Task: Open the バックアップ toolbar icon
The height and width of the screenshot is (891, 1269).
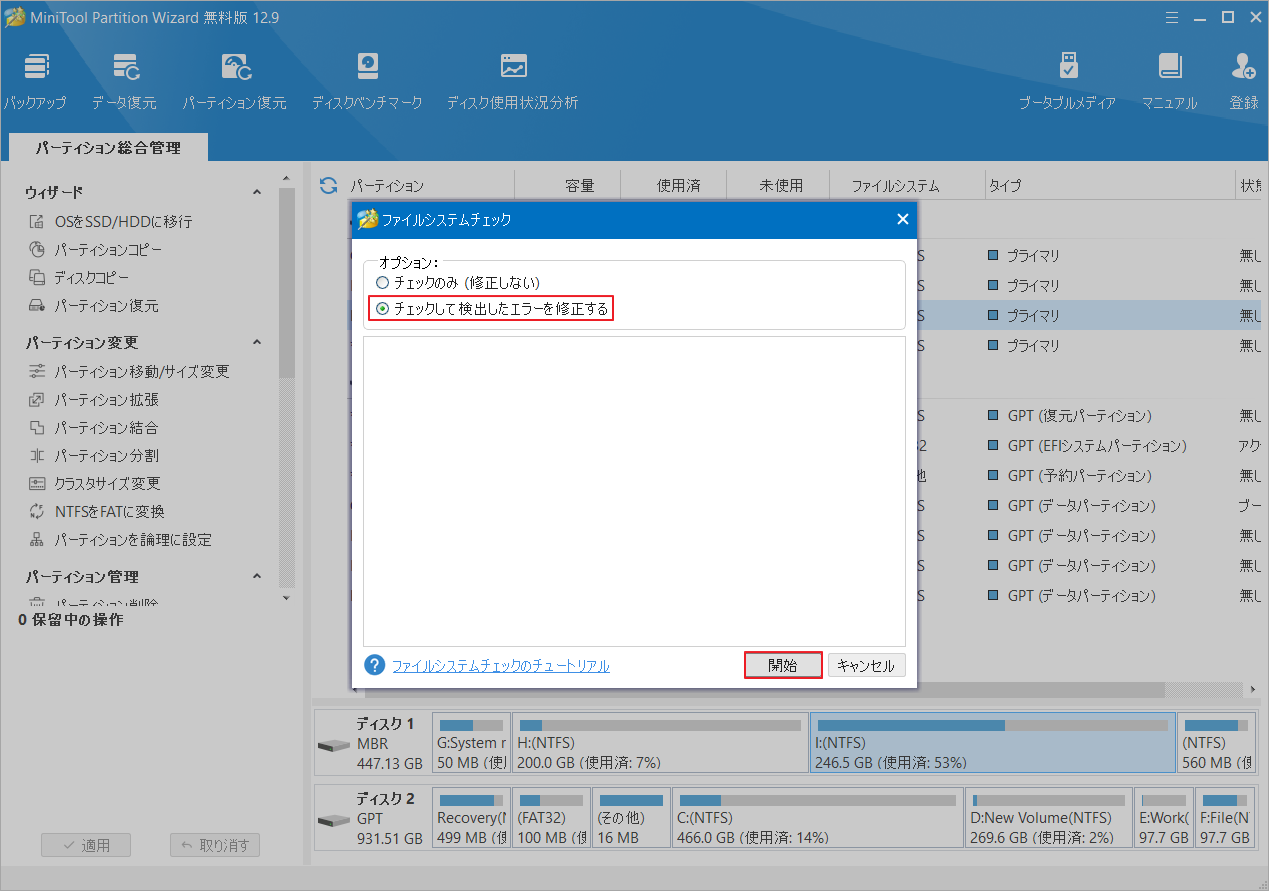Action: click(35, 81)
